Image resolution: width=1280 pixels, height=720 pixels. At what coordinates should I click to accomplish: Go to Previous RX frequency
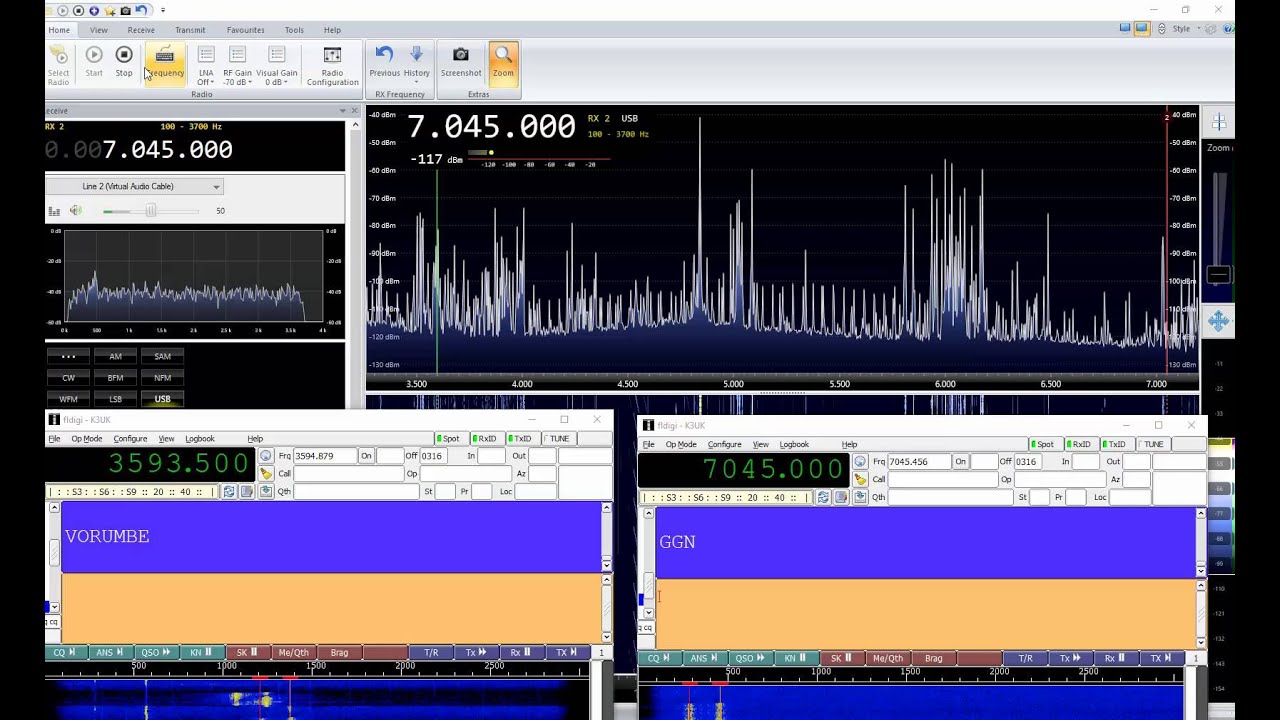(384, 61)
